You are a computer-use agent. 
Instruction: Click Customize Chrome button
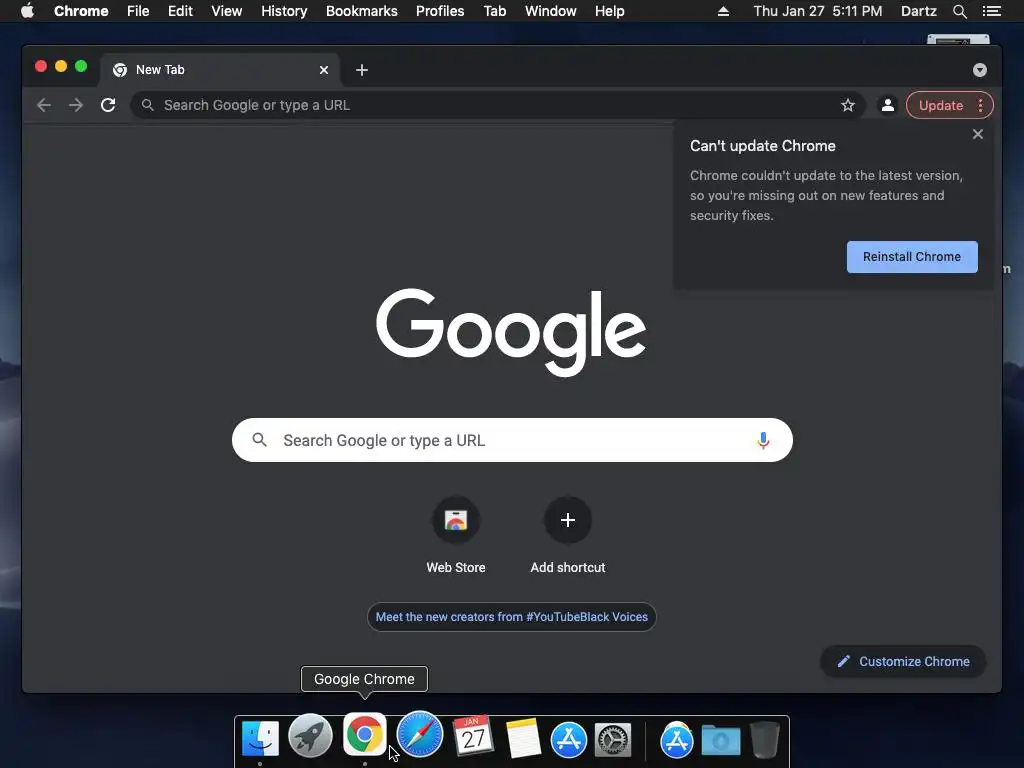pyautogui.click(x=903, y=662)
